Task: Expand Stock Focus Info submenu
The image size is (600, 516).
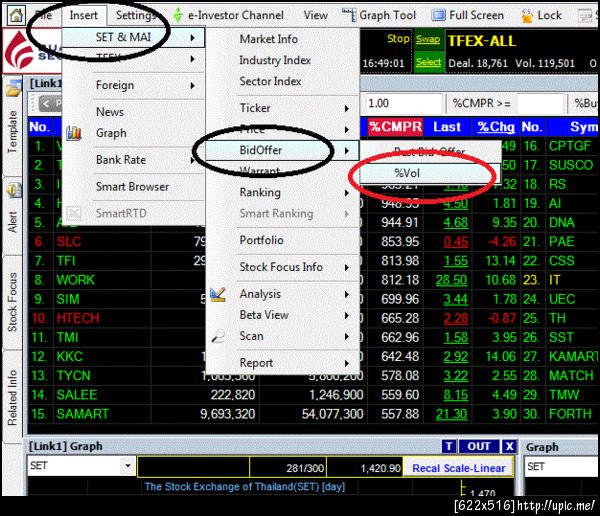Action: pos(346,267)
